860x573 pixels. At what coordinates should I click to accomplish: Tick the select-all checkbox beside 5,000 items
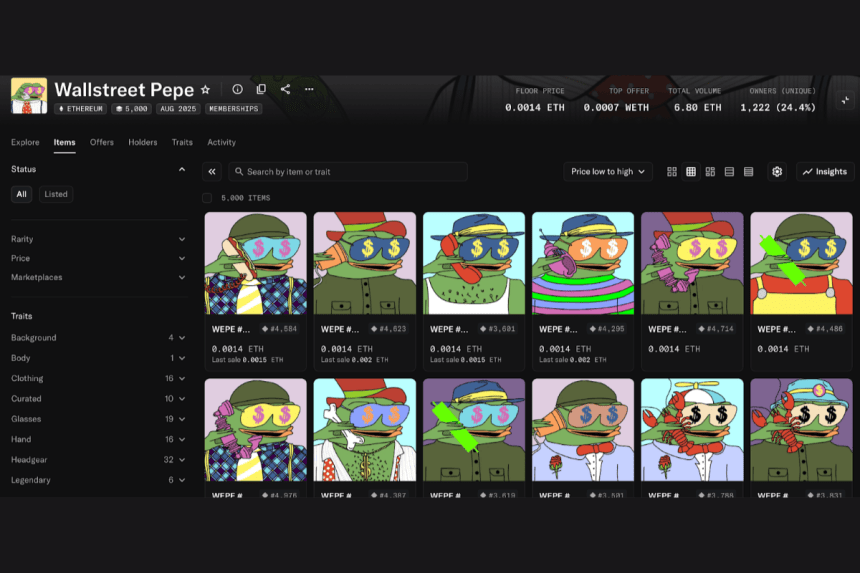[x=207, y=198]
